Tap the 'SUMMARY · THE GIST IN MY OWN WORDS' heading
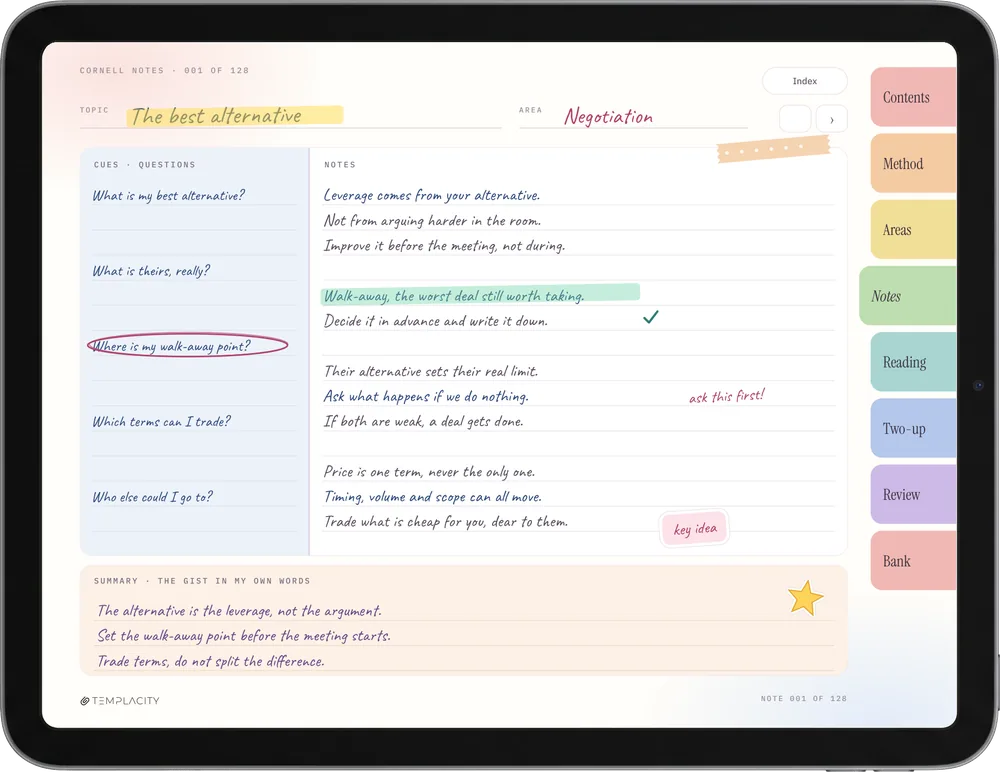Viewport: 1000px width, 772px height. click(x=202, y=581)
